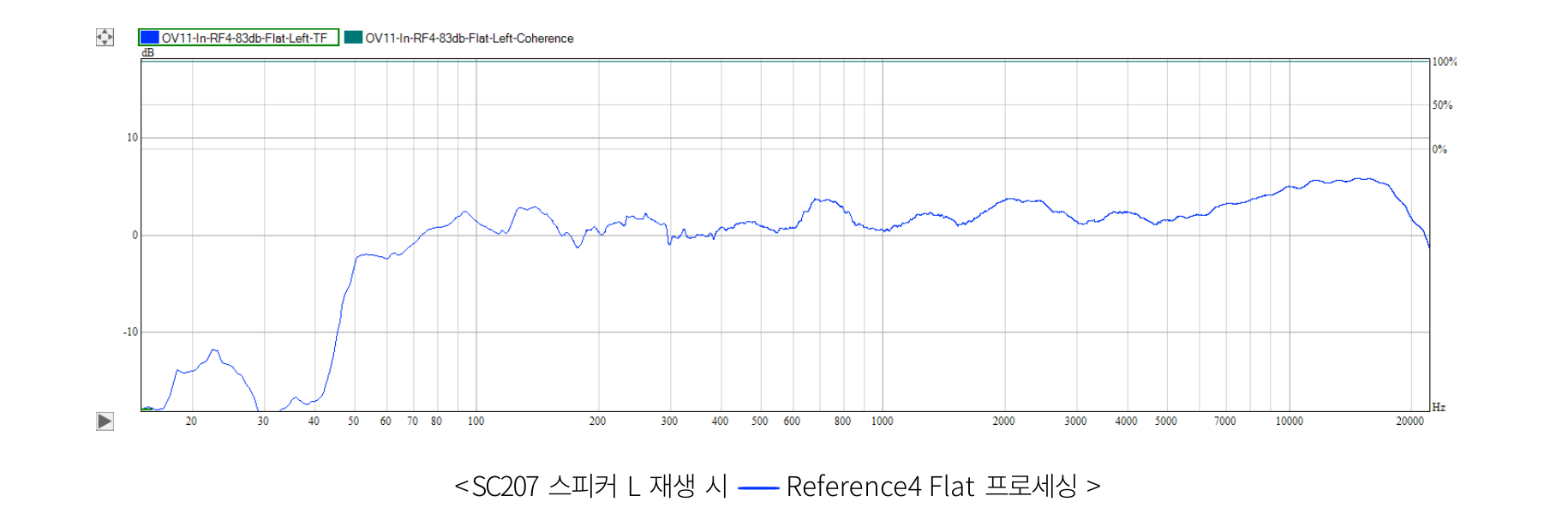
Task: Click the dB unit label at the graph's top left
Action: [x=147, y=52]
